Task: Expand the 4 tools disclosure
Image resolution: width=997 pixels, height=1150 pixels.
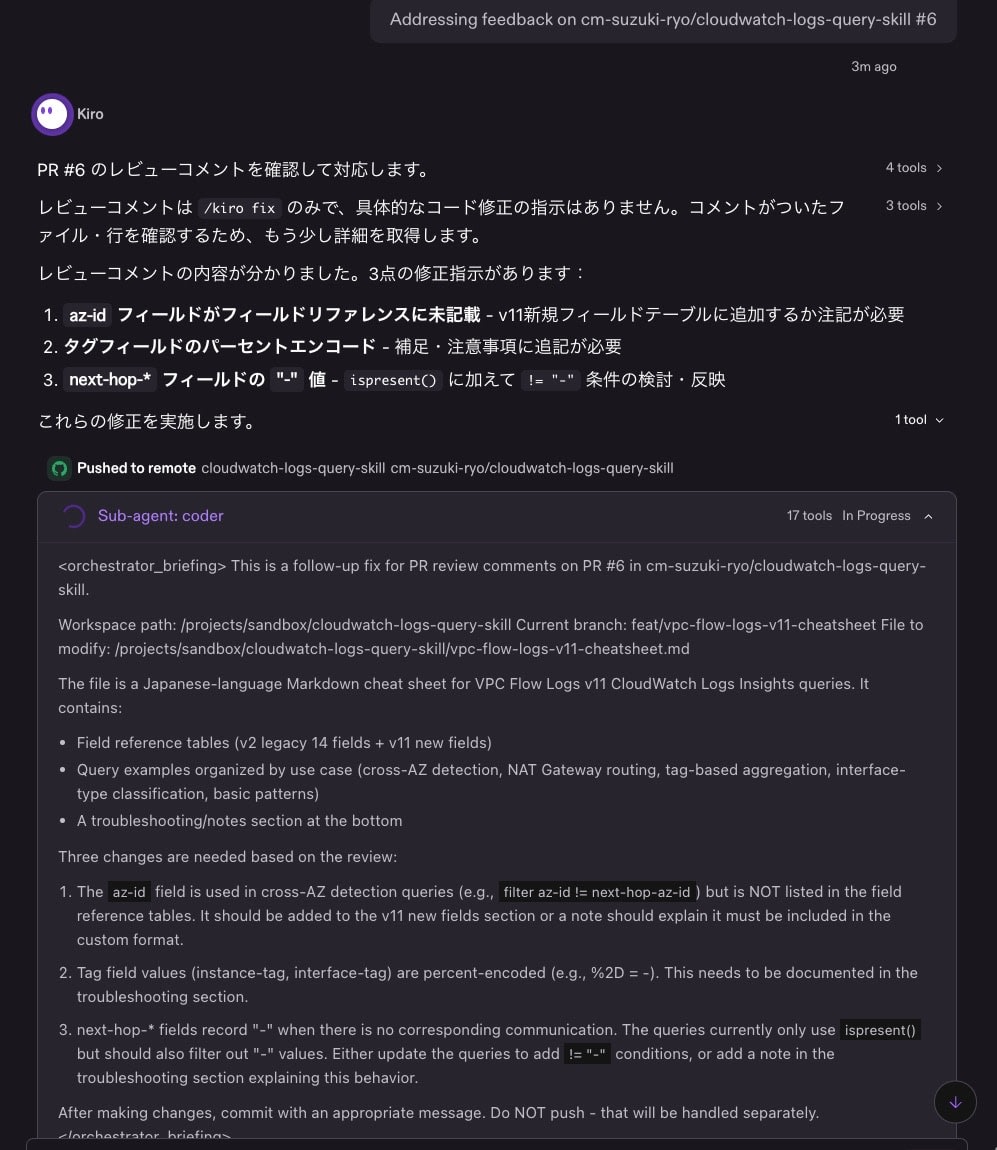Action: pos(913,168)
